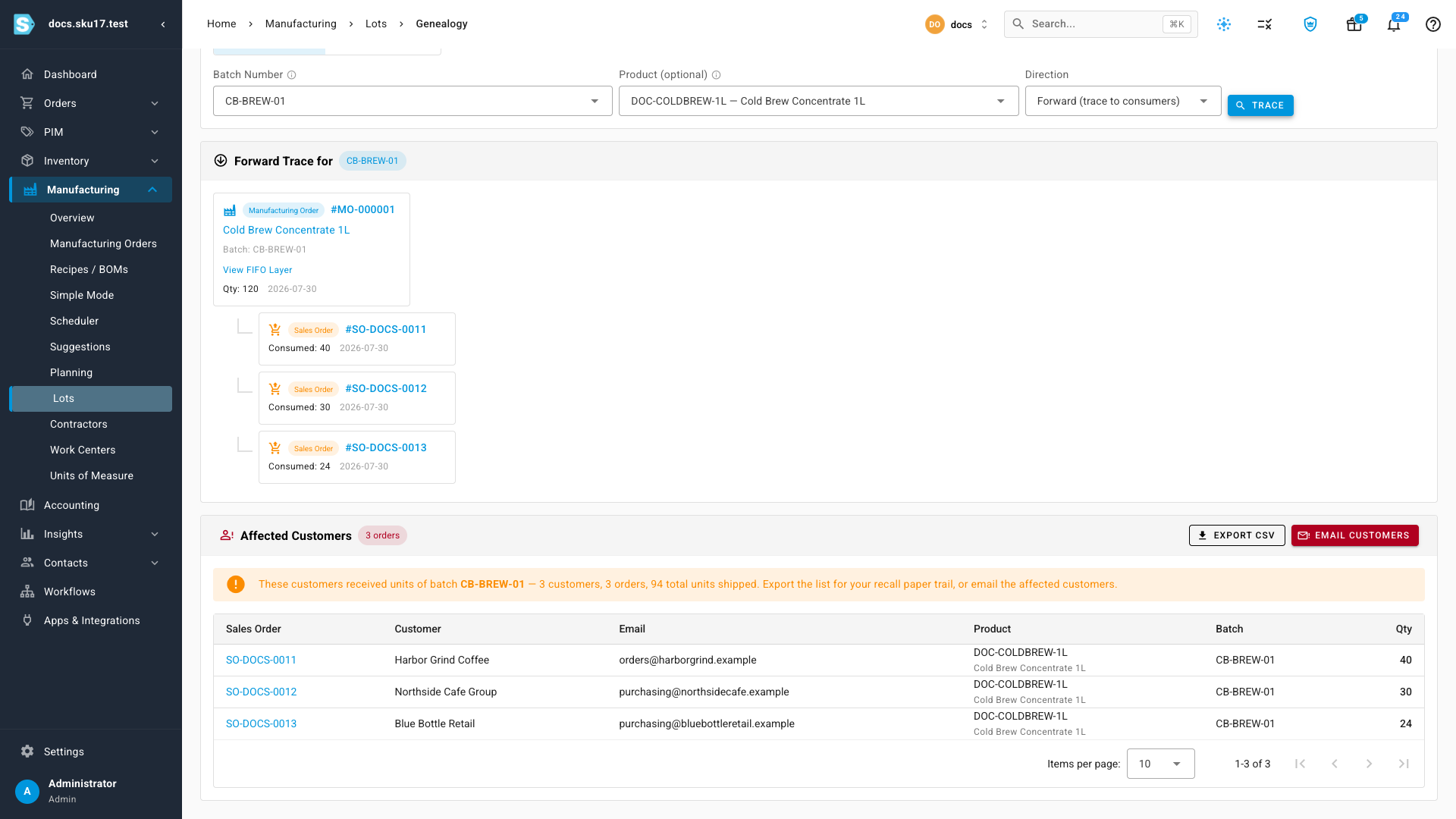Open Work Centers submenu item

point(83,450)
